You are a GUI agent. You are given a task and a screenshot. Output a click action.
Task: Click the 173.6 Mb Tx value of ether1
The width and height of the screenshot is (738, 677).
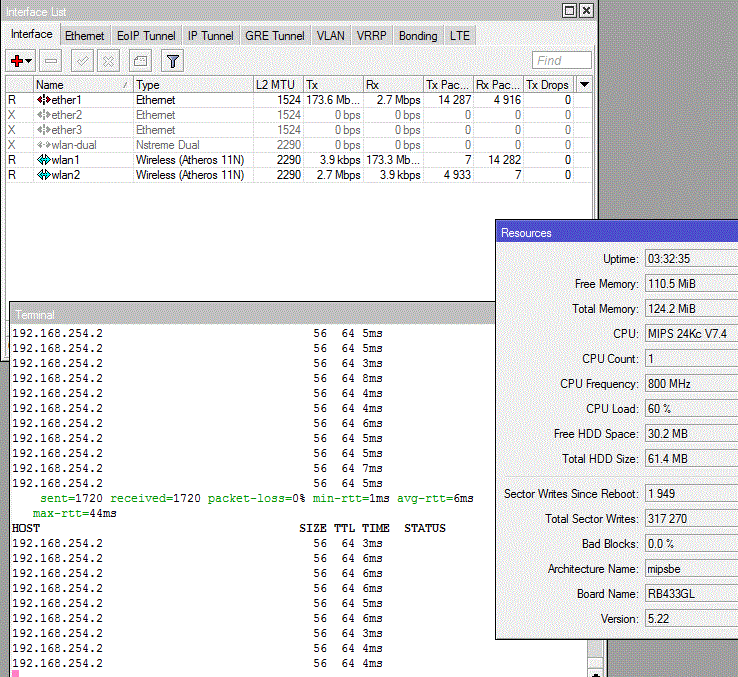[333, 100]
